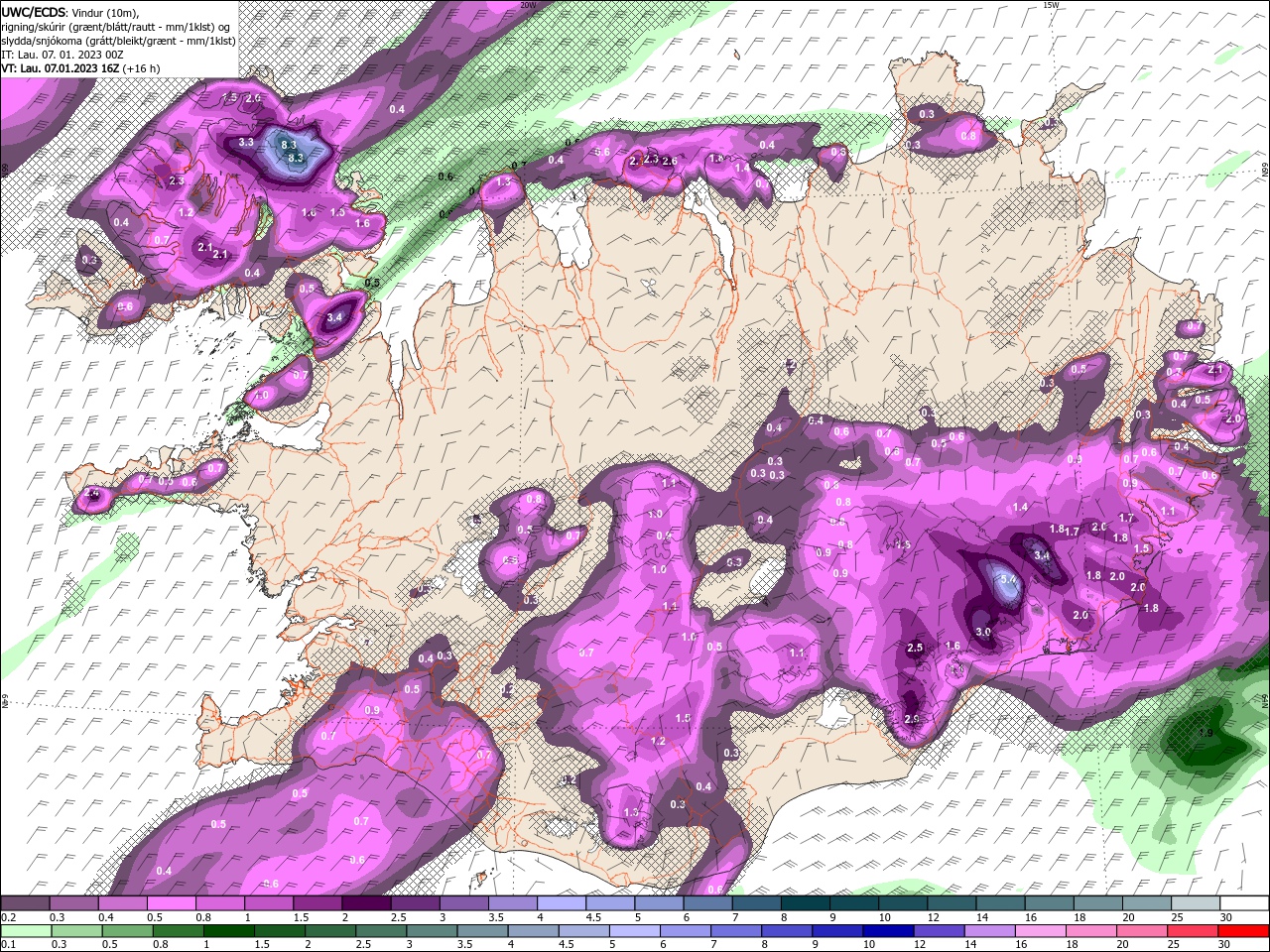This screenshot has height=952, width=1270.
Task: Click the lavender 4 snow legend swatch
Action: (561, 903)
